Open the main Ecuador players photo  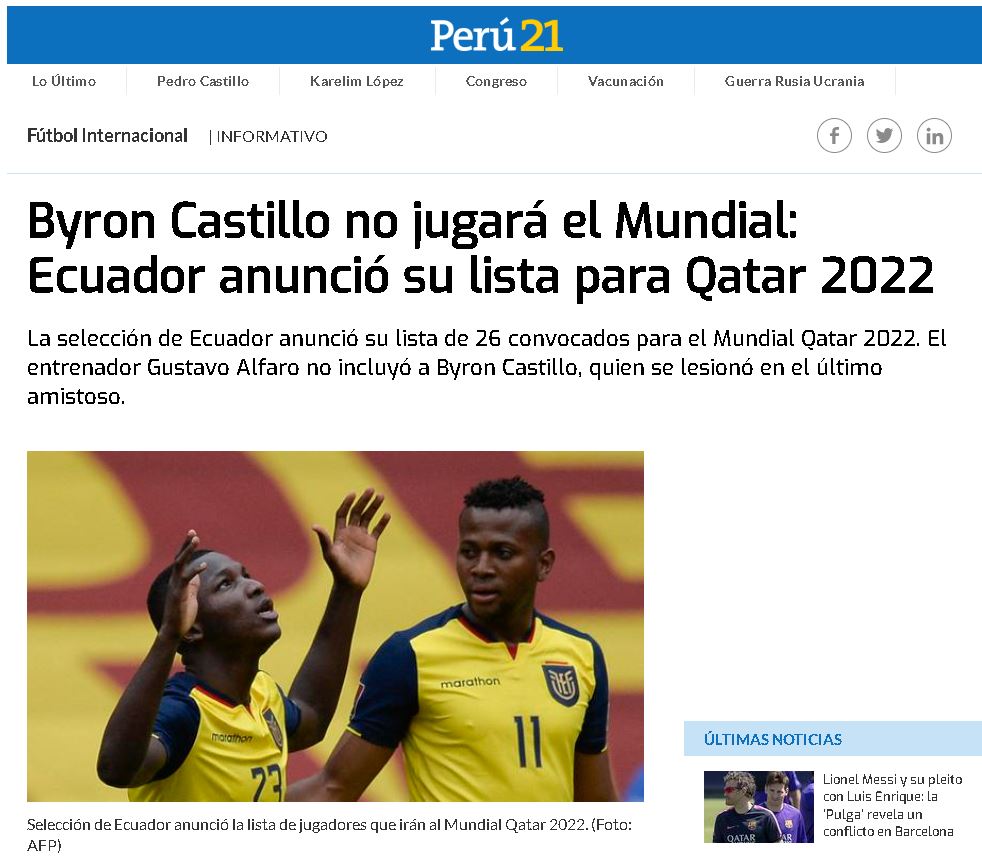click(x=335, y=626)
